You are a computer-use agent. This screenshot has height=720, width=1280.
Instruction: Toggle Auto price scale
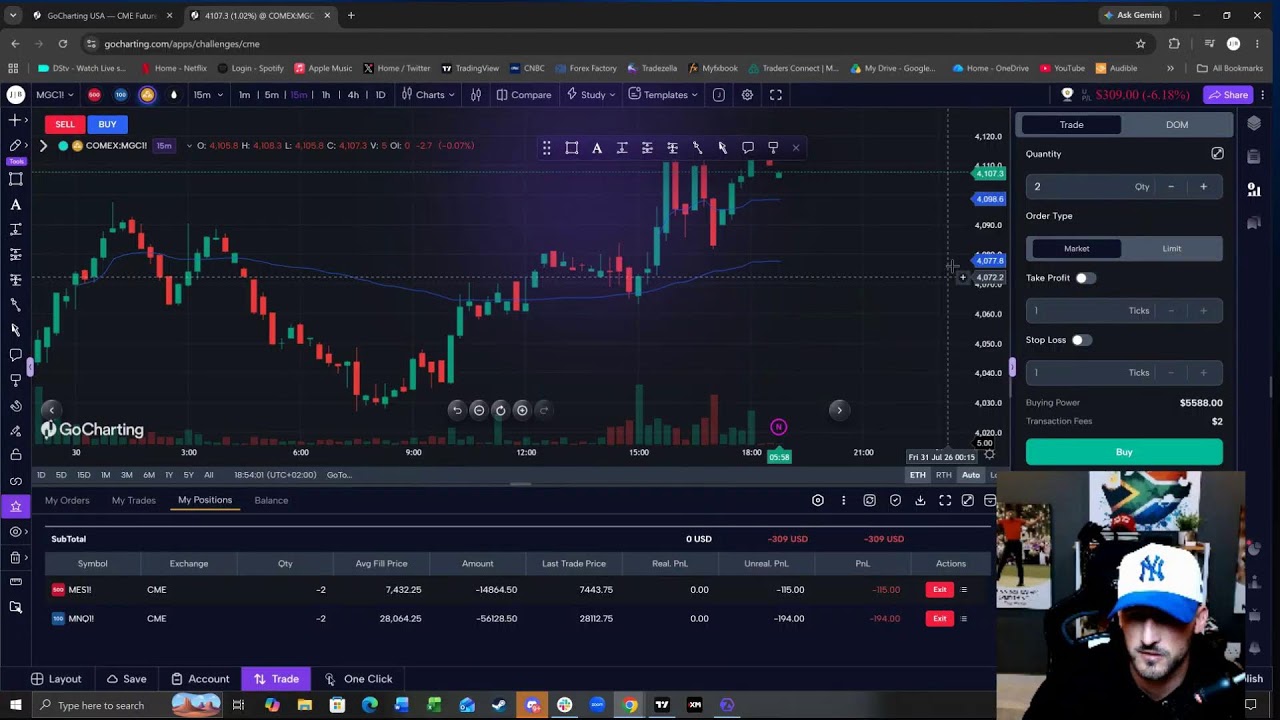click(x=970, y=475)
